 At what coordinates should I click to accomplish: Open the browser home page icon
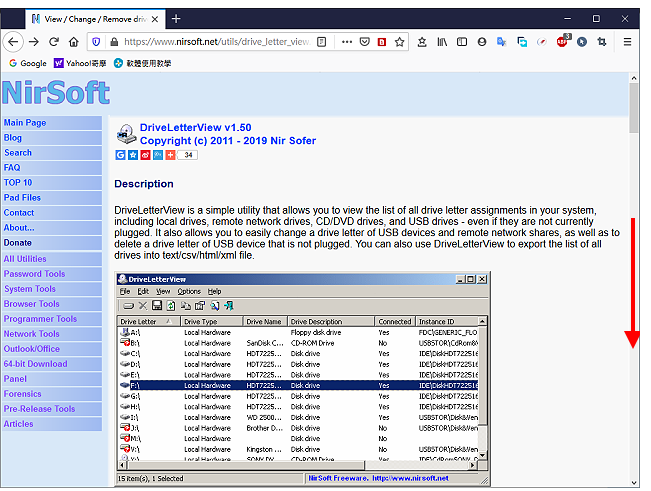click(x=74, y=42)
